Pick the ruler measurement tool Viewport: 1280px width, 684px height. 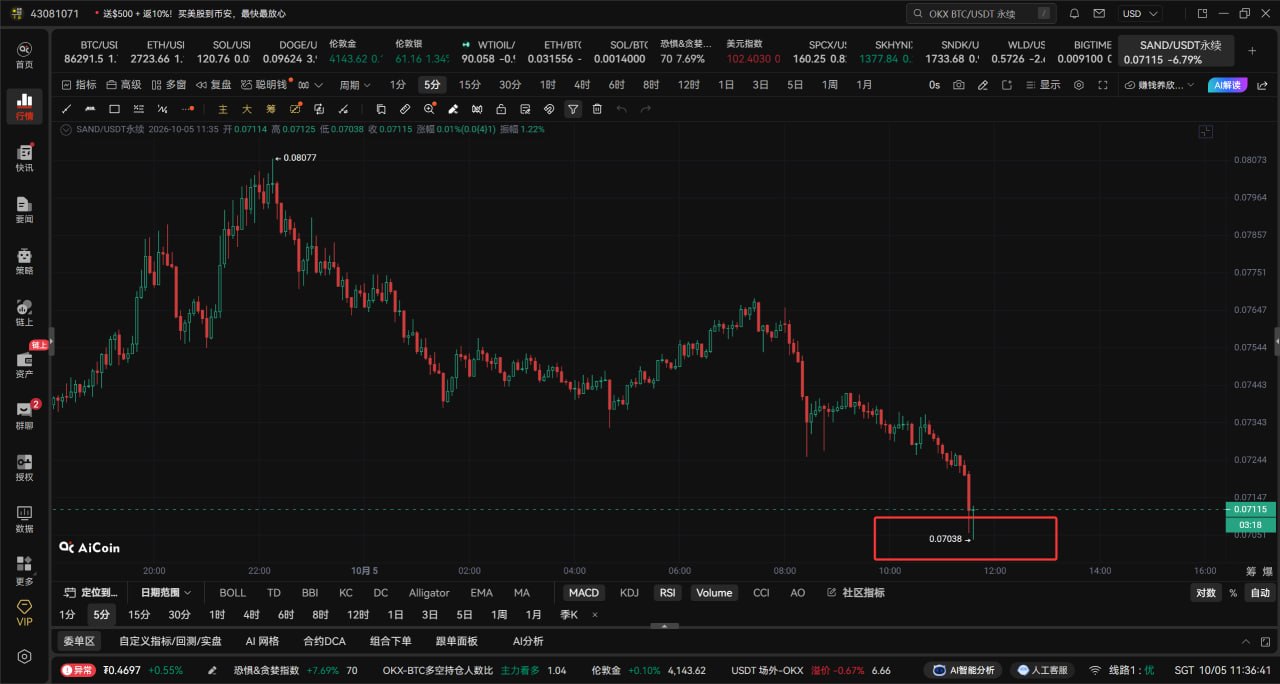point(405,109)
